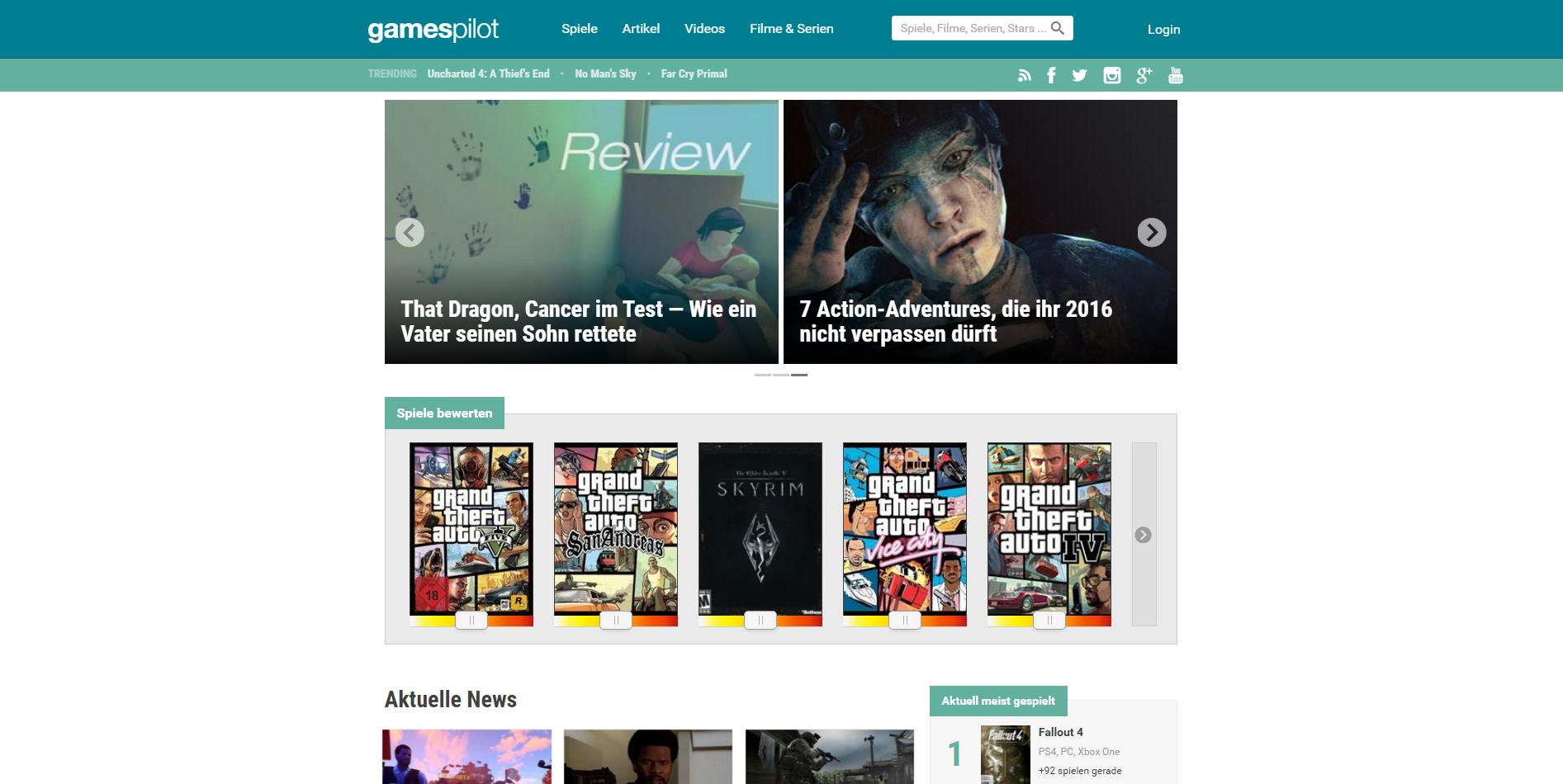
Task: Click the gamespilot logo
Action: point(433,30)
